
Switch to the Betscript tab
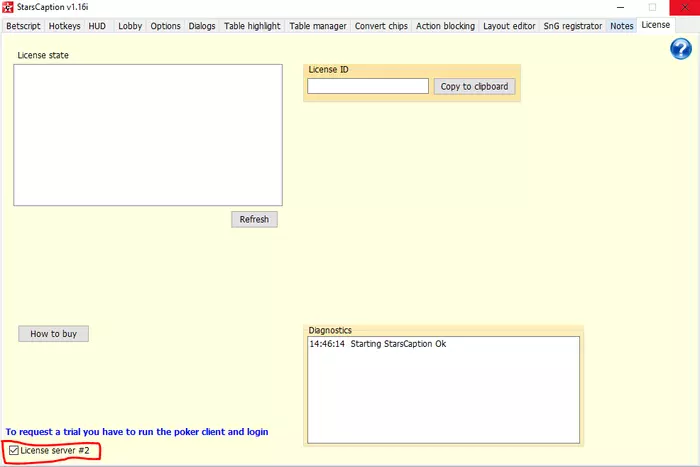tap(23, 26)
